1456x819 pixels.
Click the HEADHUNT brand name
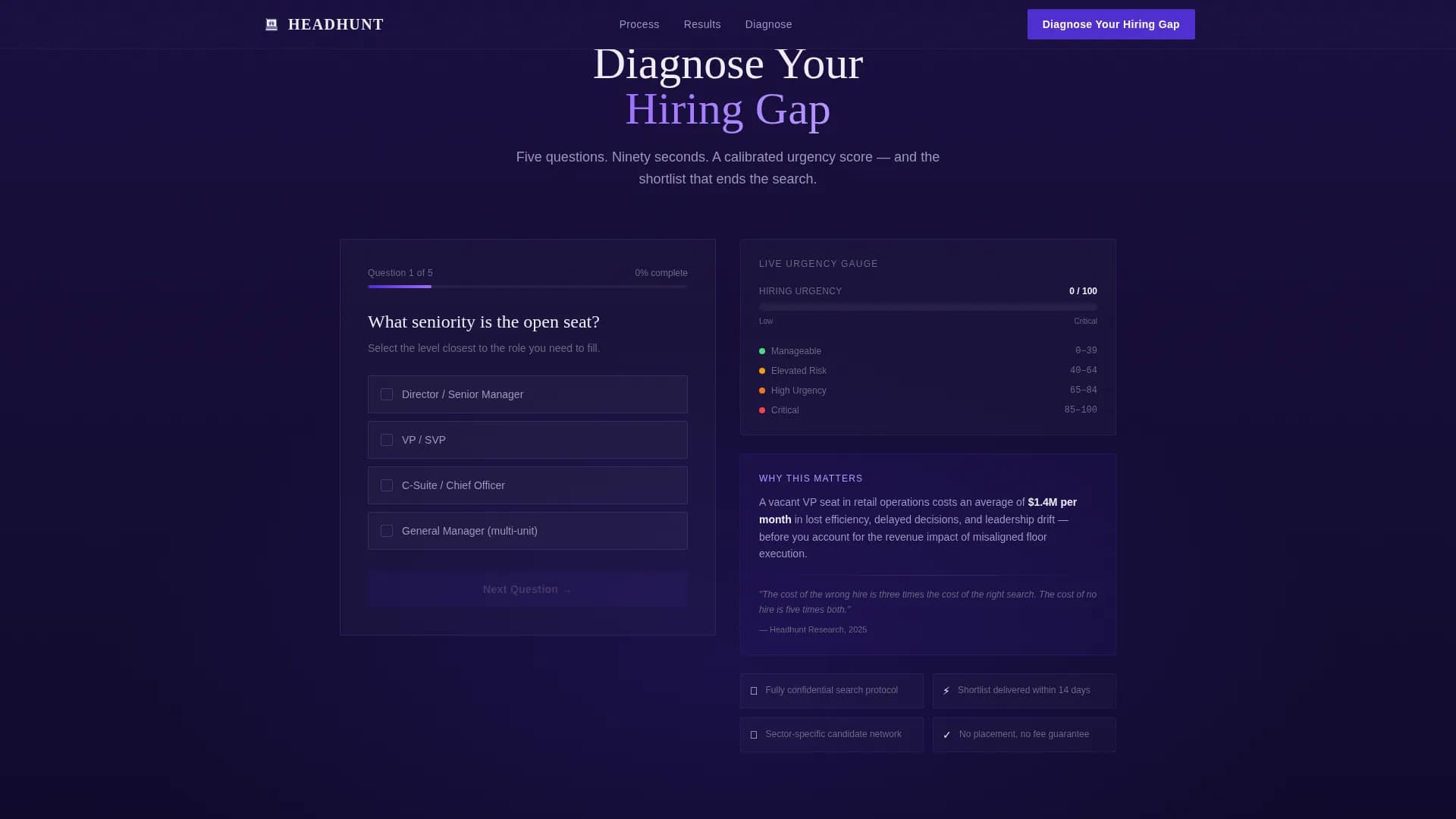click(x=336, y=24)
